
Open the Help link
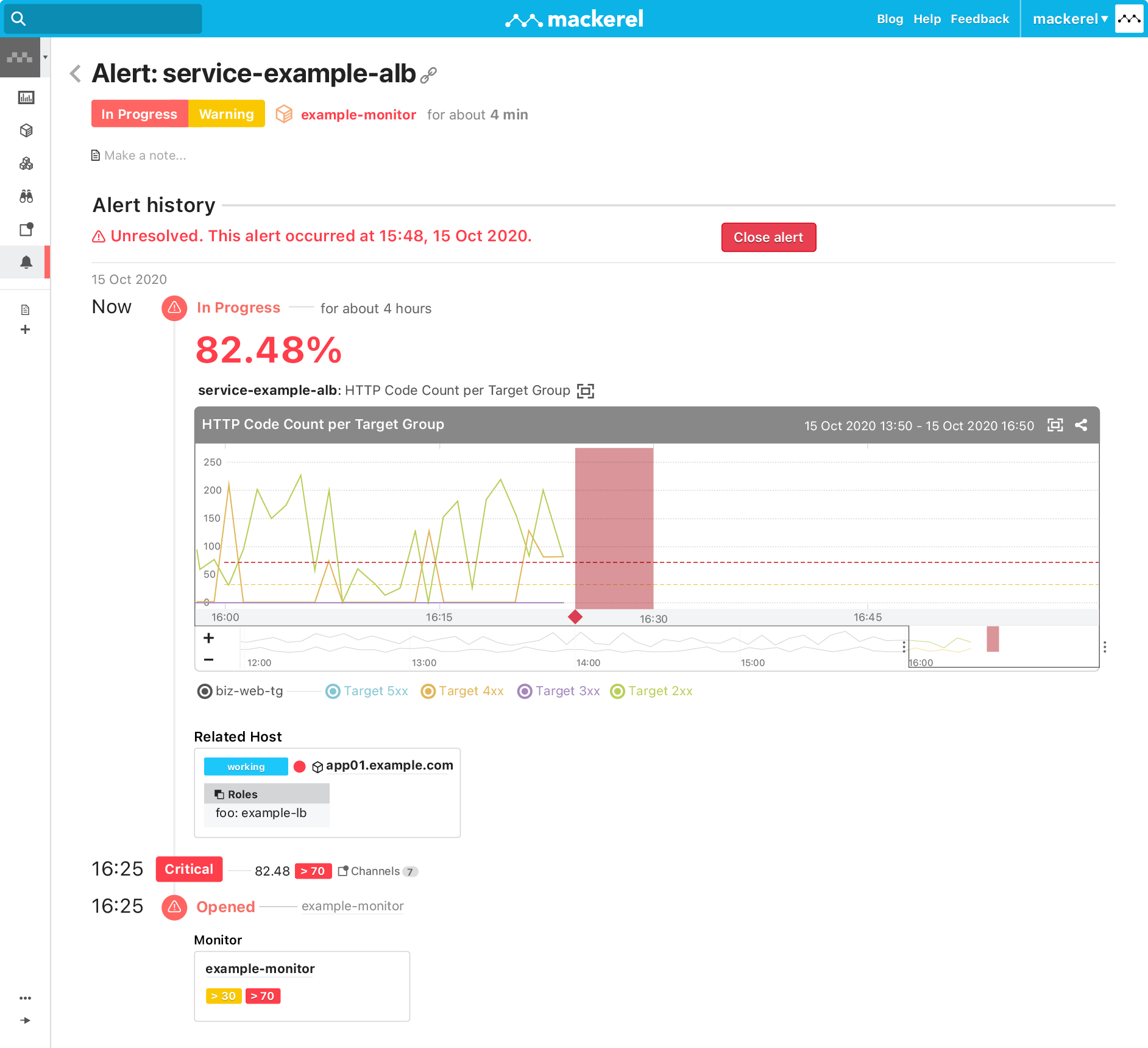coord(927,19)
